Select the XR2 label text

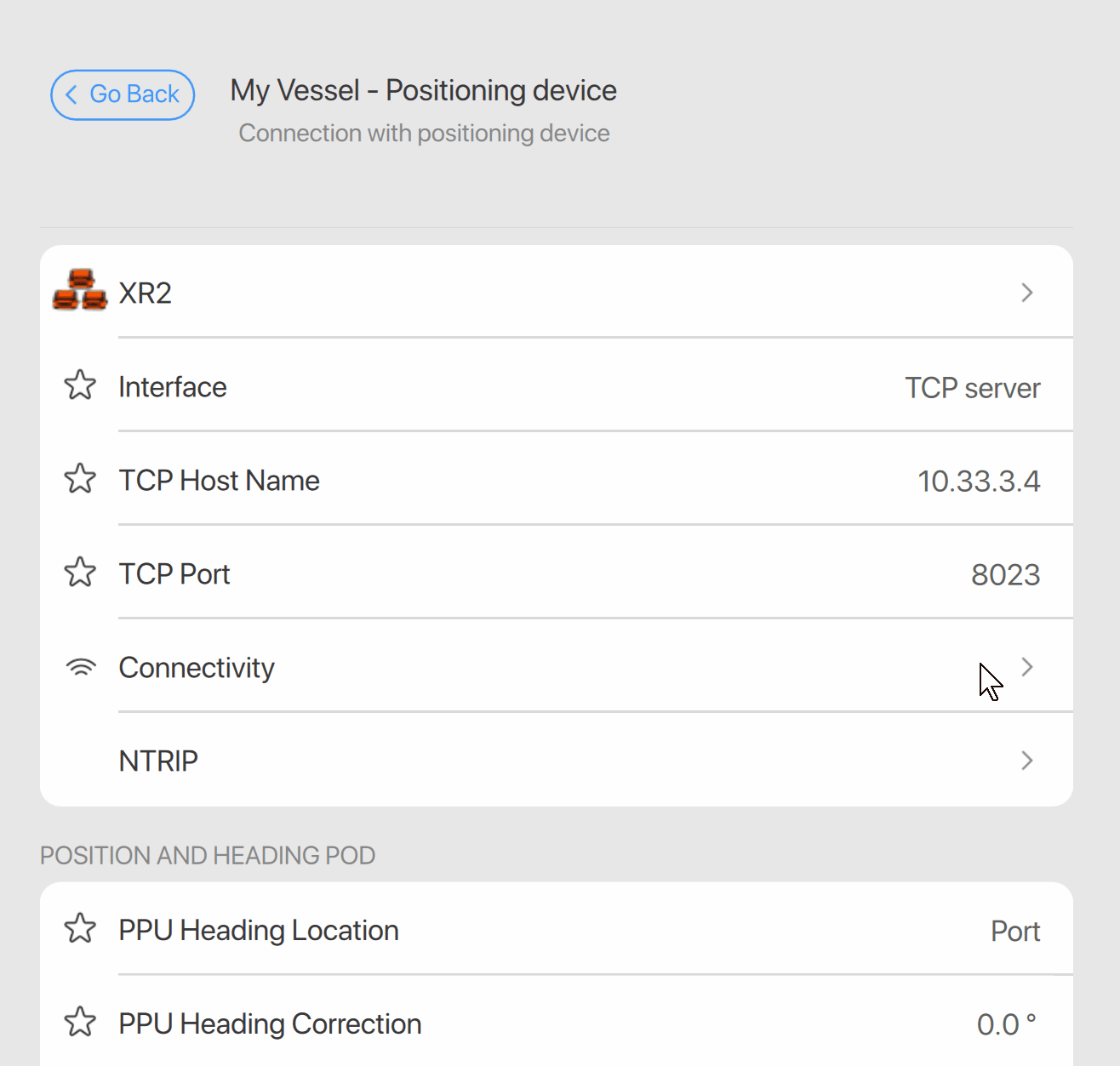146,294
